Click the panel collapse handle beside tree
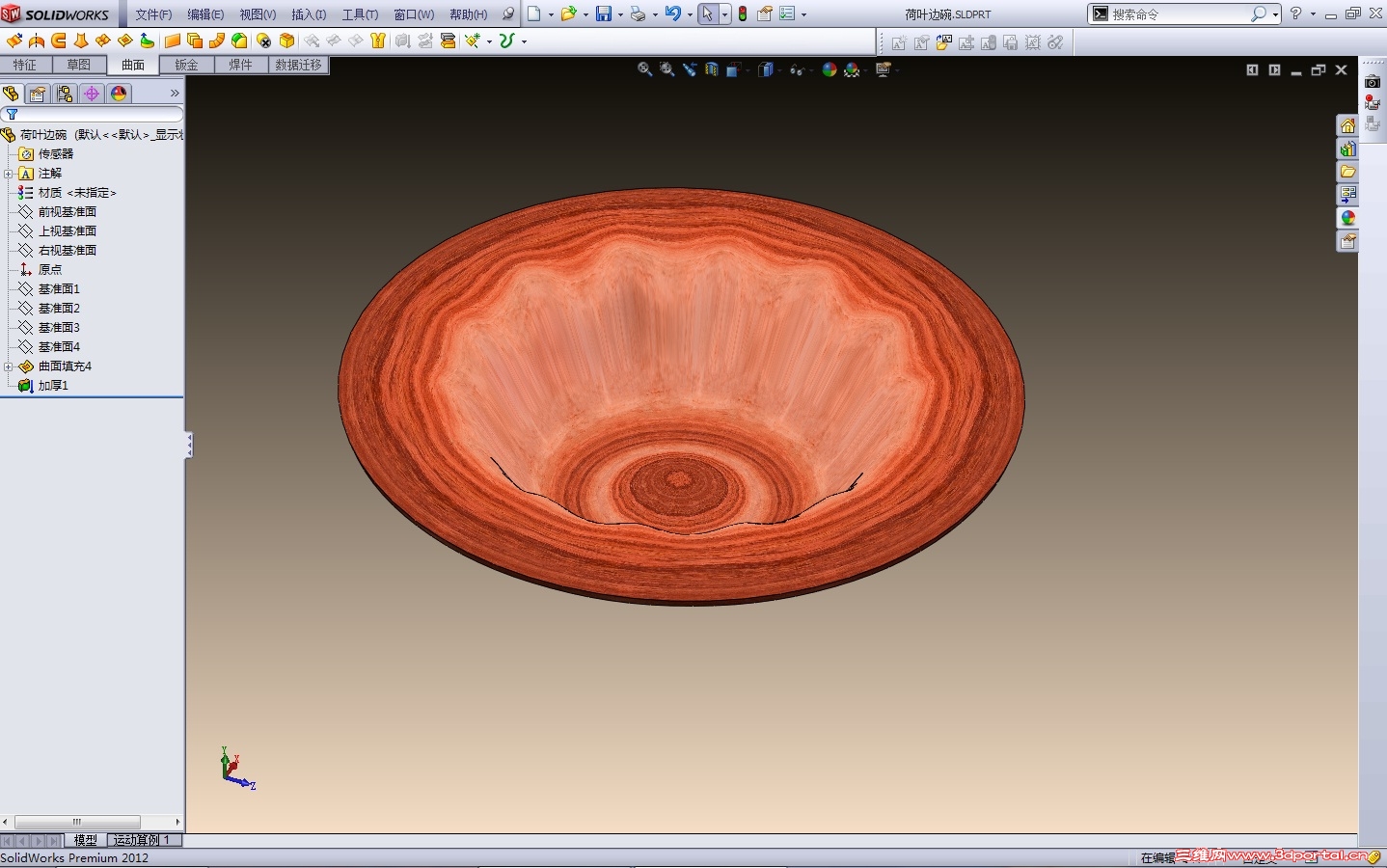 point(189,445)
